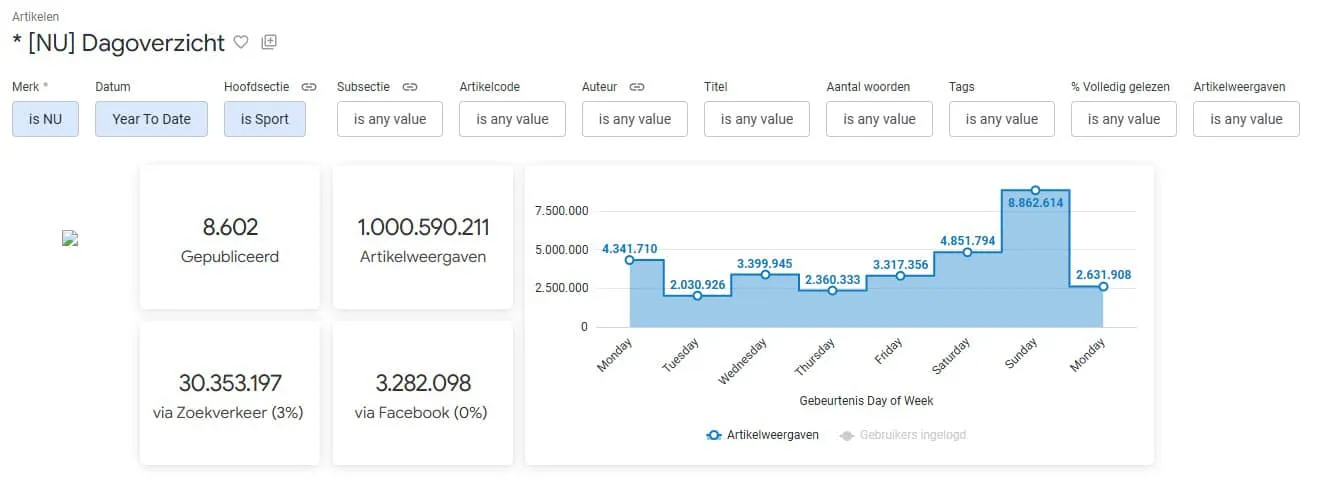Click the via Facebook tile
The height and width of the screenshot is (482, 1320).
[x=422, y=393]
